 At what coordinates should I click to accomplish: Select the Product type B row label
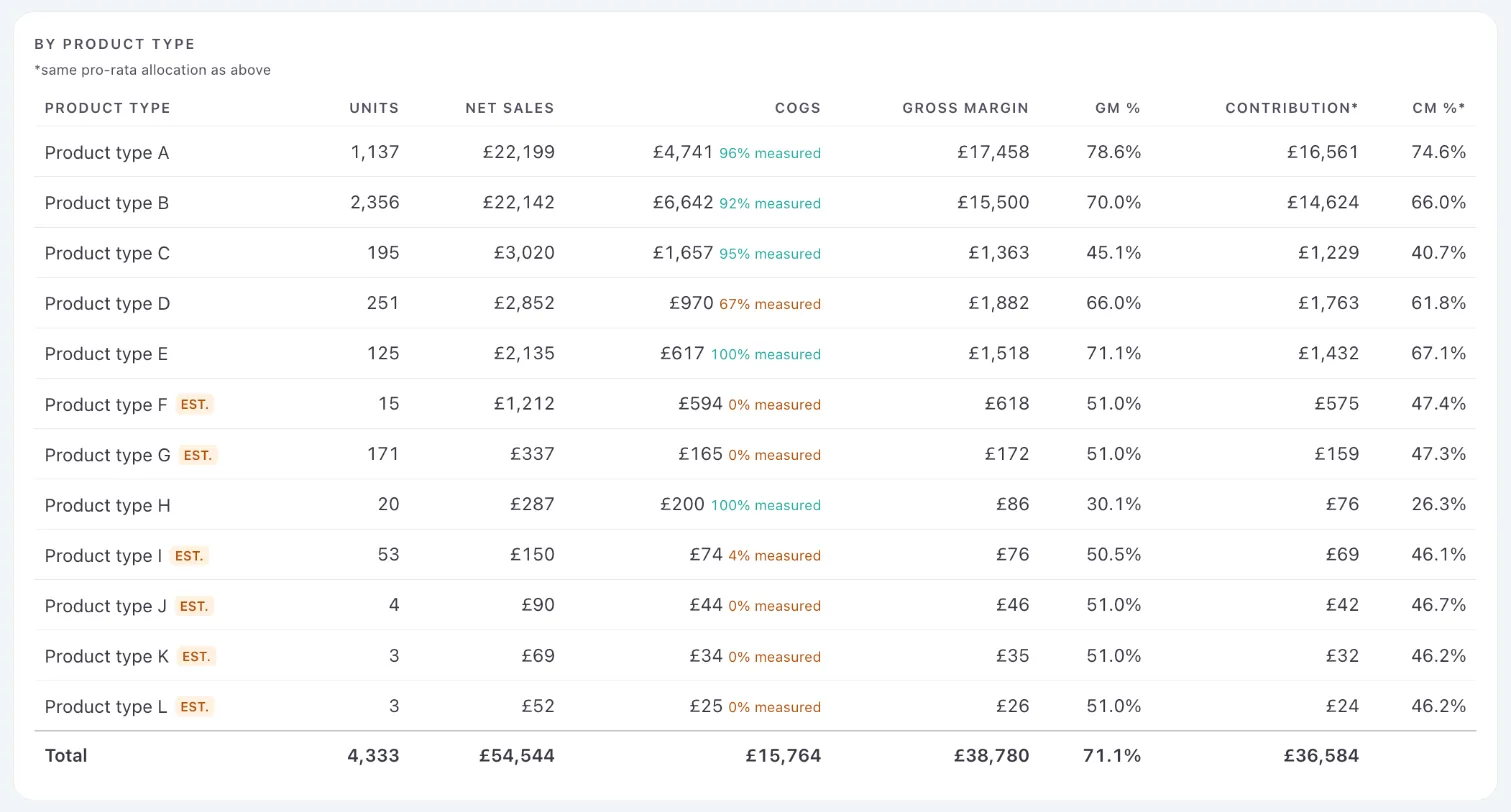pyautogui.click(x=107, y=203)
